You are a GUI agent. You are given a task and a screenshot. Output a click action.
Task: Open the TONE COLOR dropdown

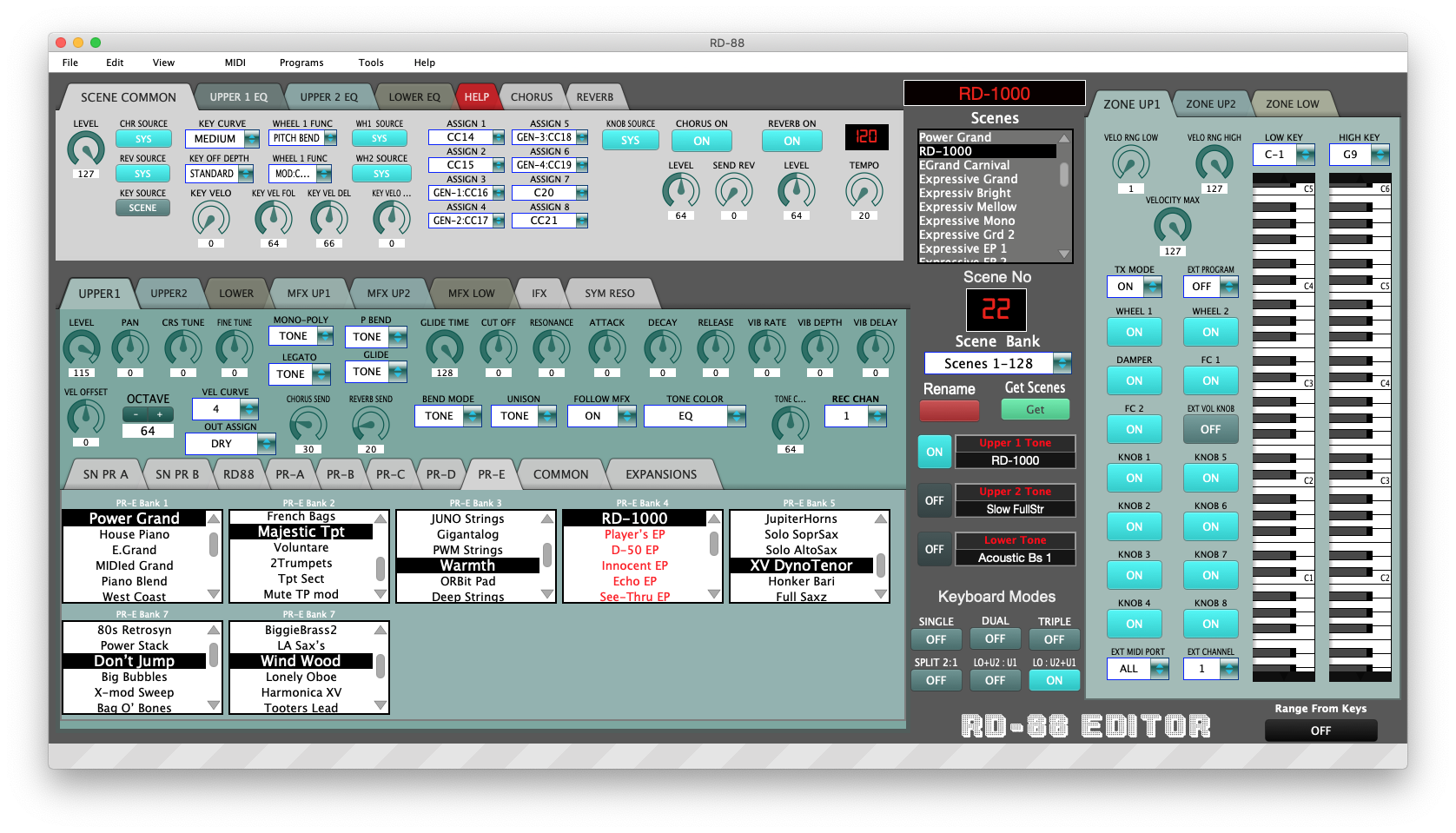coord(694,416)
